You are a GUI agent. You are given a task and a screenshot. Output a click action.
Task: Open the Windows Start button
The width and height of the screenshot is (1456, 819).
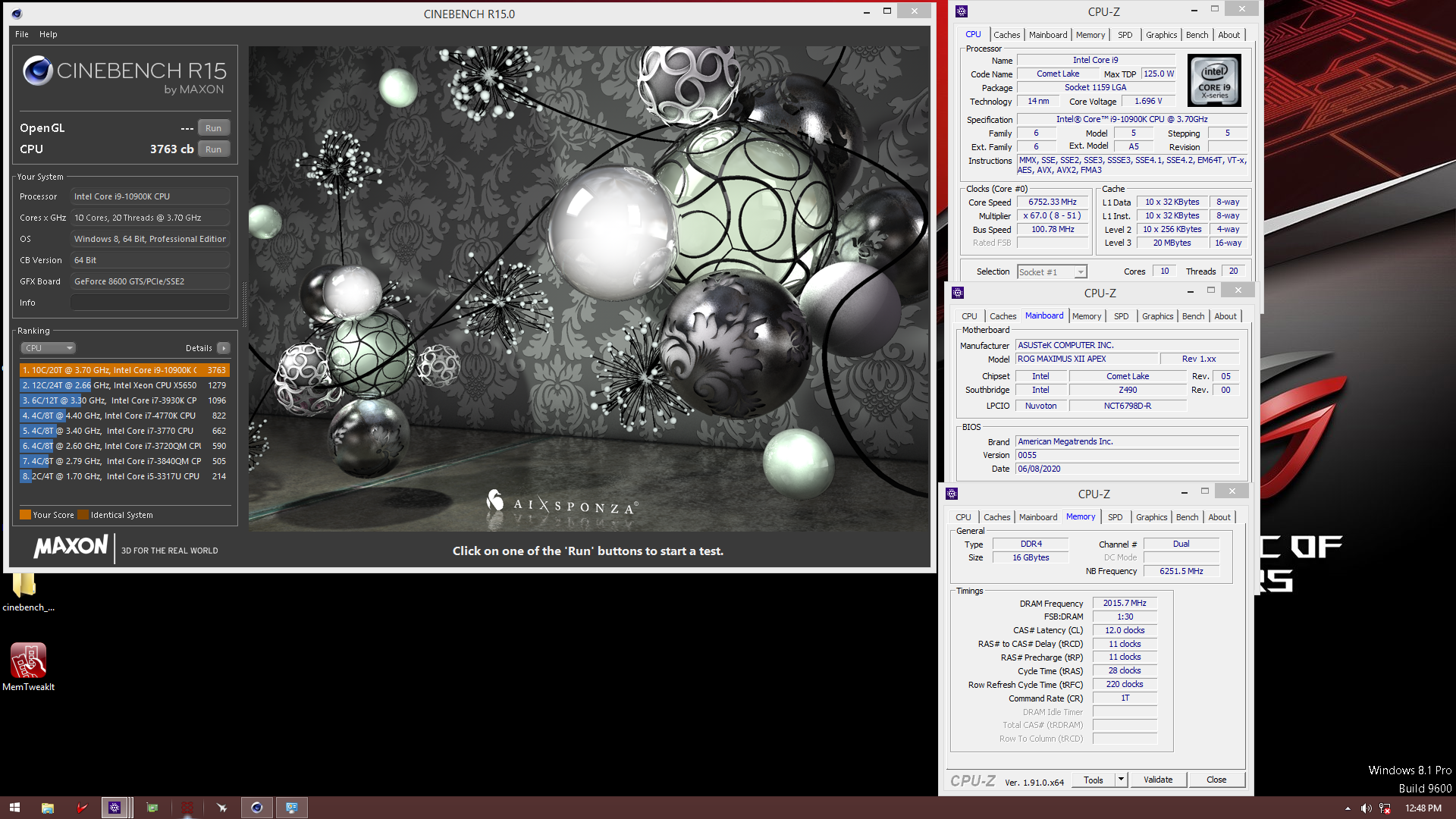[14, 808]
